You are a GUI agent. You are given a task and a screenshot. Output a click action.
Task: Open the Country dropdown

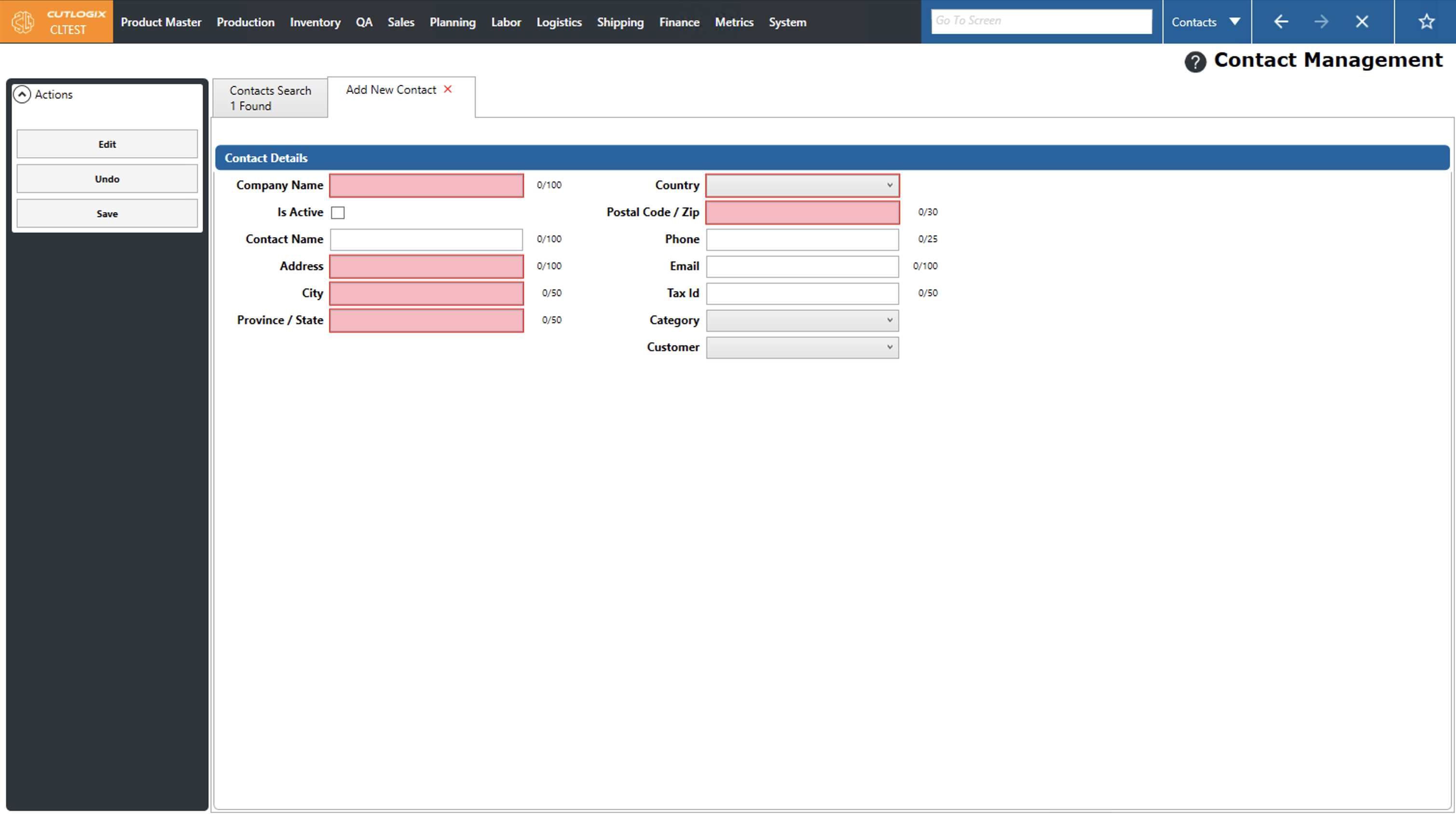(x=802, y=185)
